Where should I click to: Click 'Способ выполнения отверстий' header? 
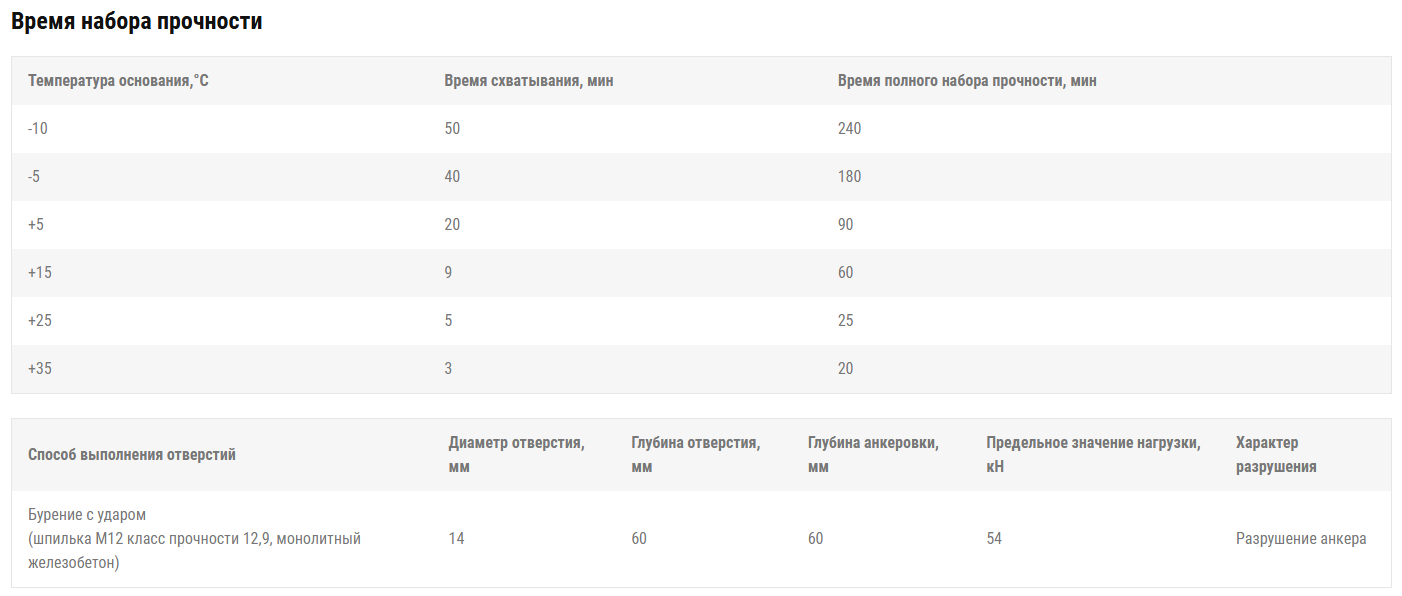(x=132, y=455)
